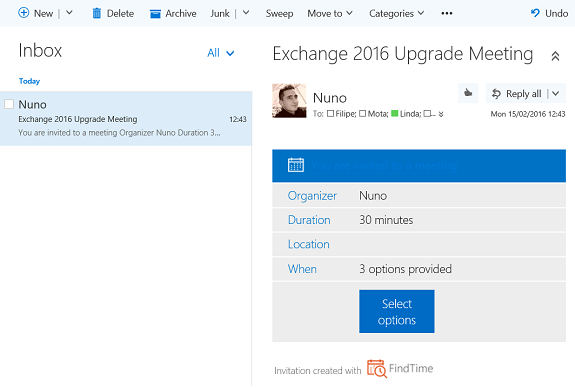Screen dimensions: 575x388
Task: Click Sweep in the toolbar
Action: click(279, 14)
